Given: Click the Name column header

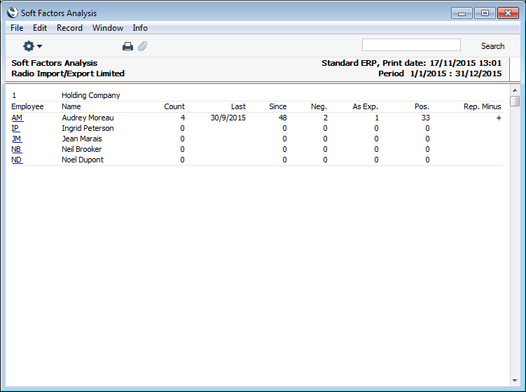Looking at the screenshot, I should 71,107.
